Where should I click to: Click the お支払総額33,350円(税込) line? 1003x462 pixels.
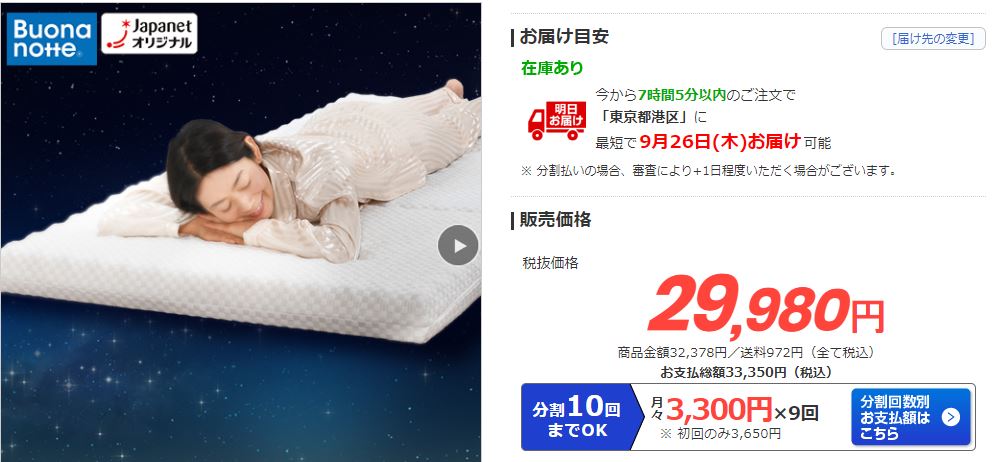tap(745, 372)
